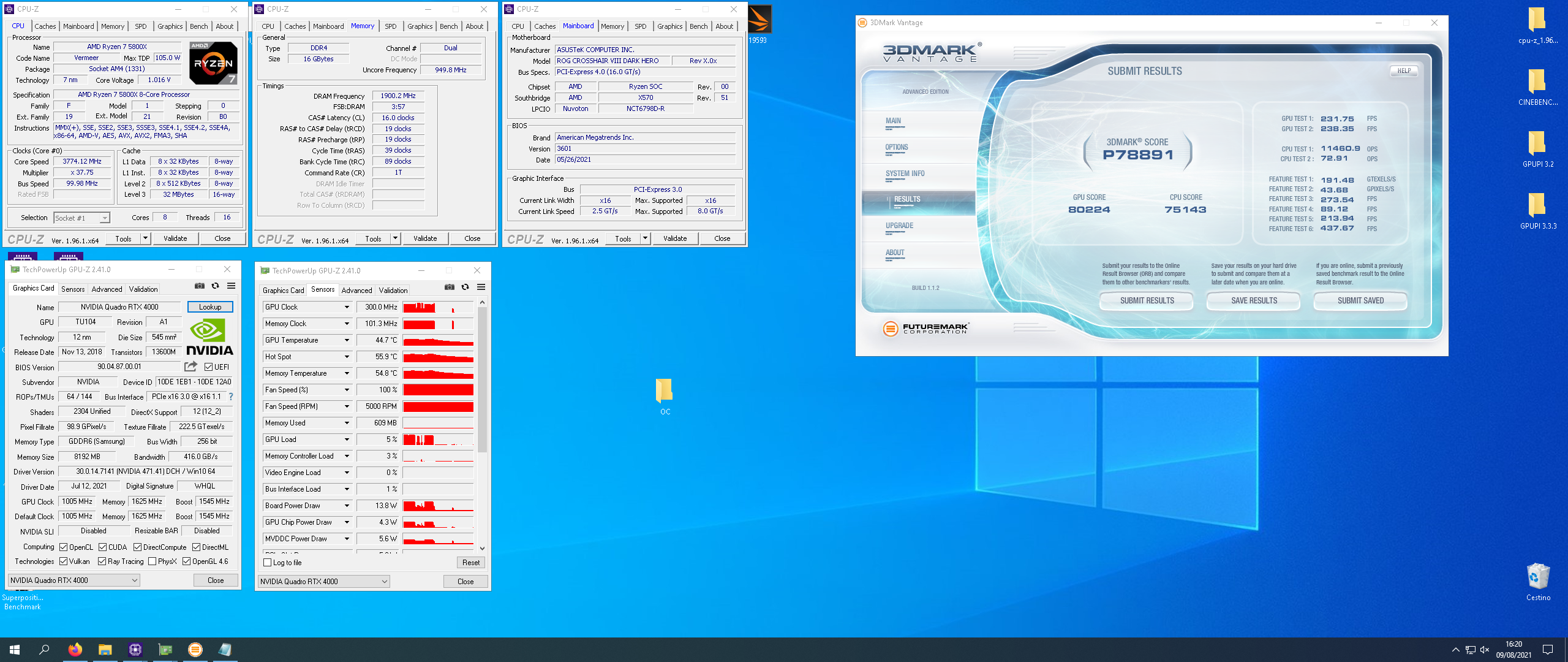The width and height of the screenshot is (1568, 662).
Task: Open the taskbar search magnifier
Action: (x=44, y=650)
